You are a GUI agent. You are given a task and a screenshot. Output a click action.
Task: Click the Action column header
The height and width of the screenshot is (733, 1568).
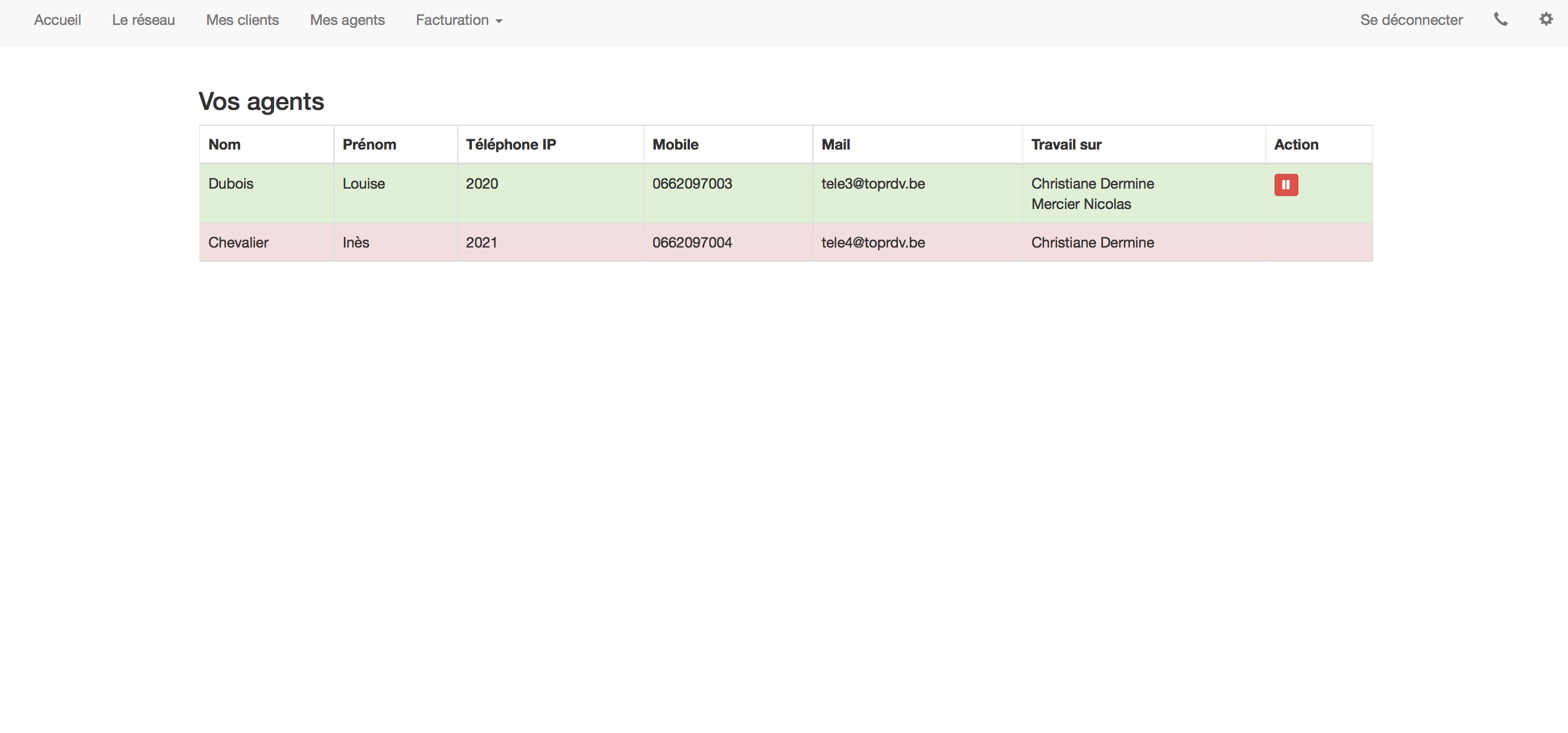[x=1319, y=144]
